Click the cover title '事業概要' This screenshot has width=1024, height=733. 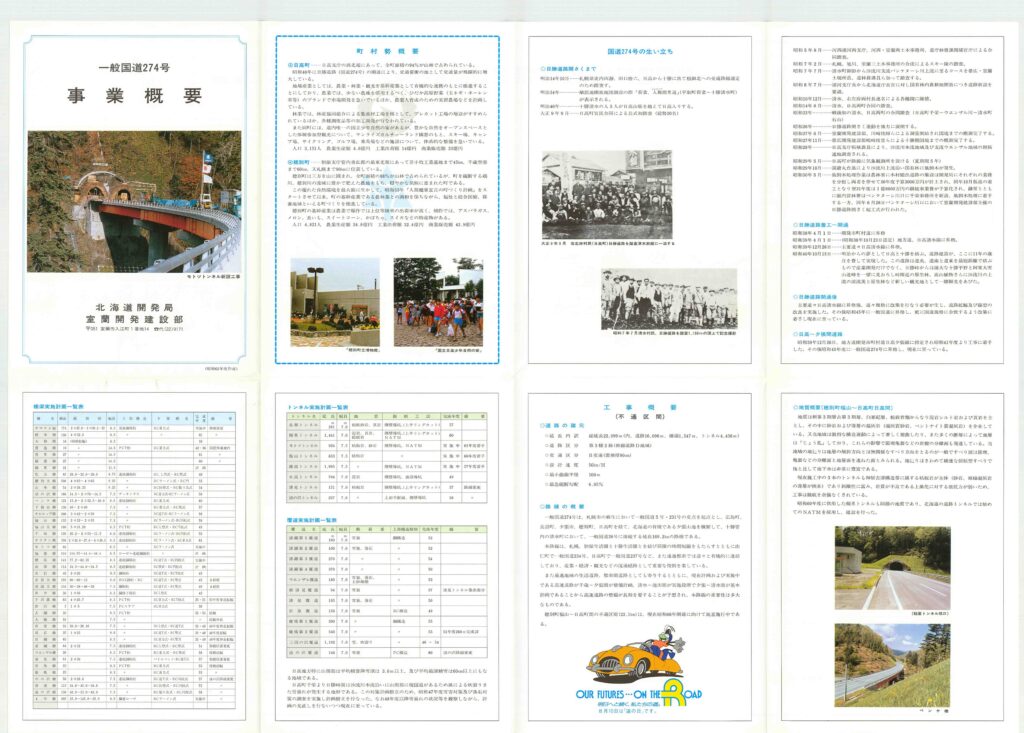point(134,98)
